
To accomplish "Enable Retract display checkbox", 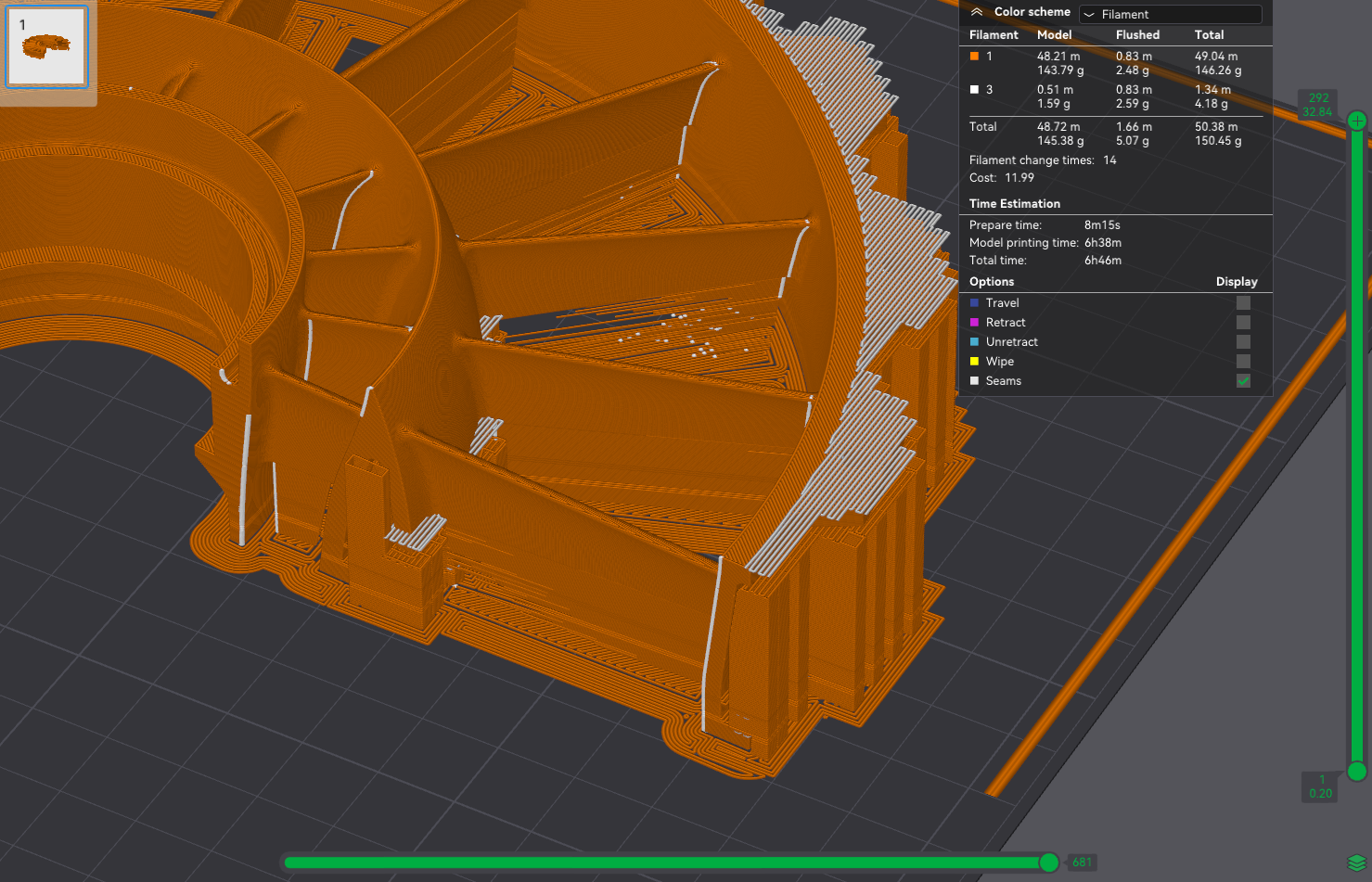I will [1243, 323].
